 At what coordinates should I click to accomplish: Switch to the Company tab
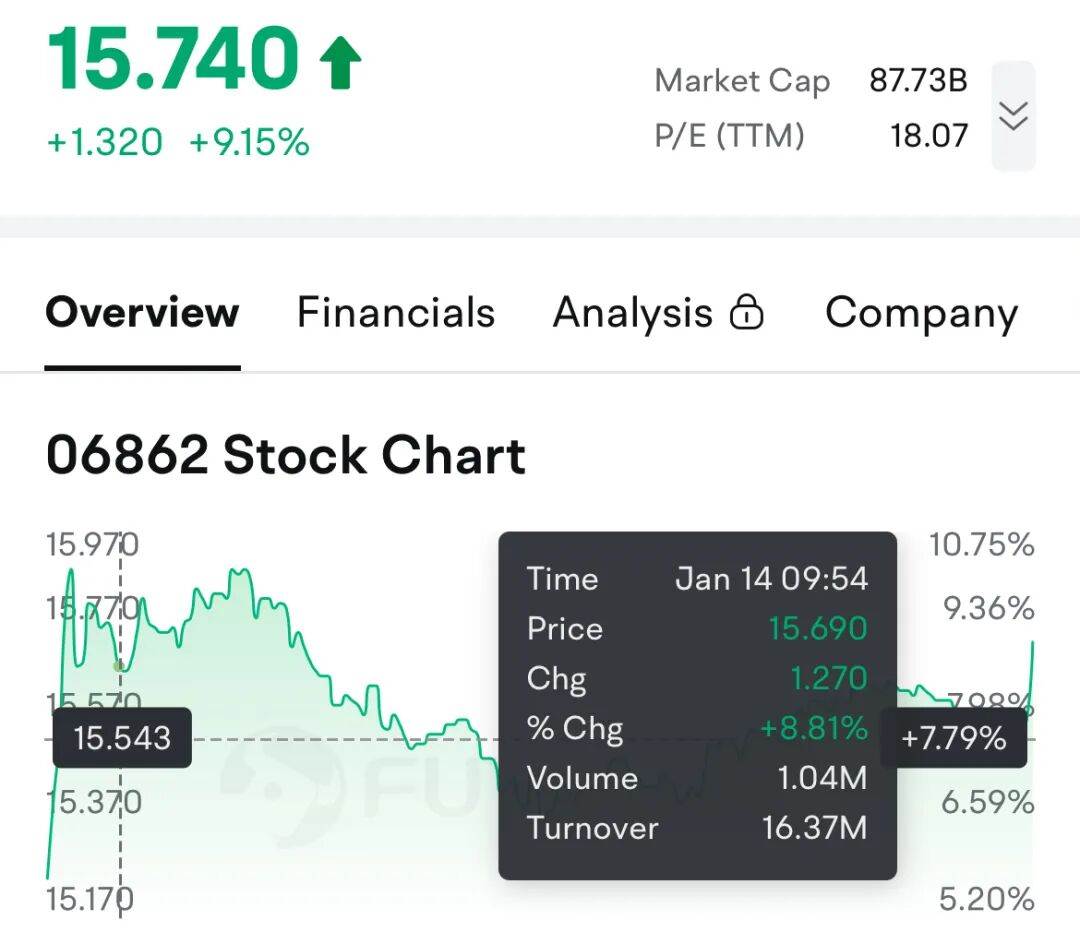coord(921,313)
